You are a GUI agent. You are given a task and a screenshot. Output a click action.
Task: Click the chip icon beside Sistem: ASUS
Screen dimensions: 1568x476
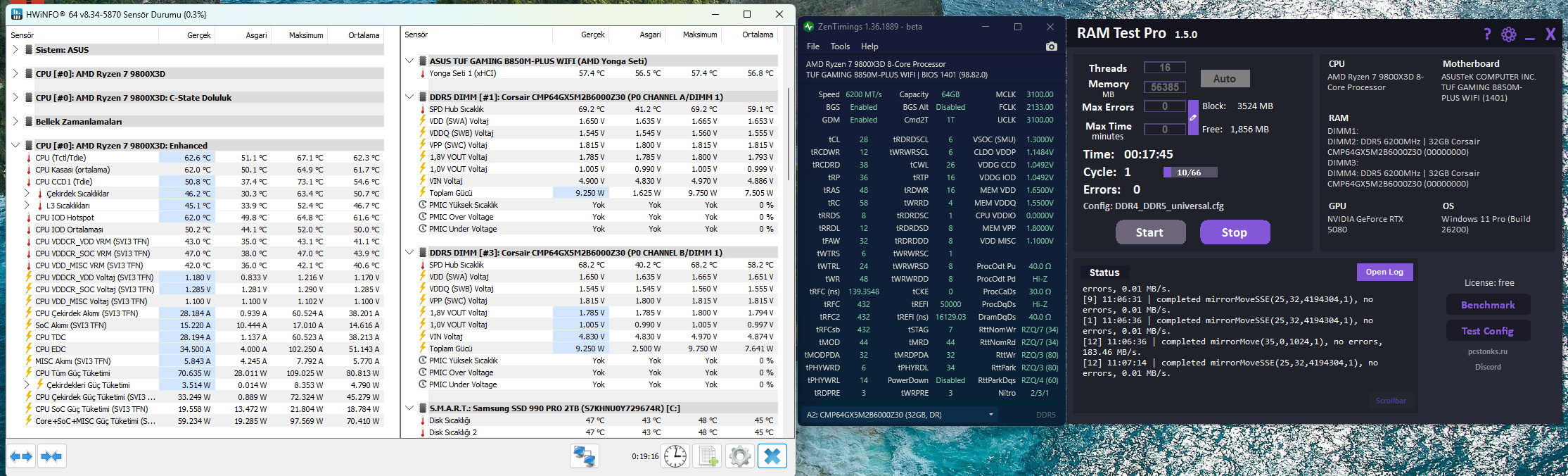tap(29, 50)
